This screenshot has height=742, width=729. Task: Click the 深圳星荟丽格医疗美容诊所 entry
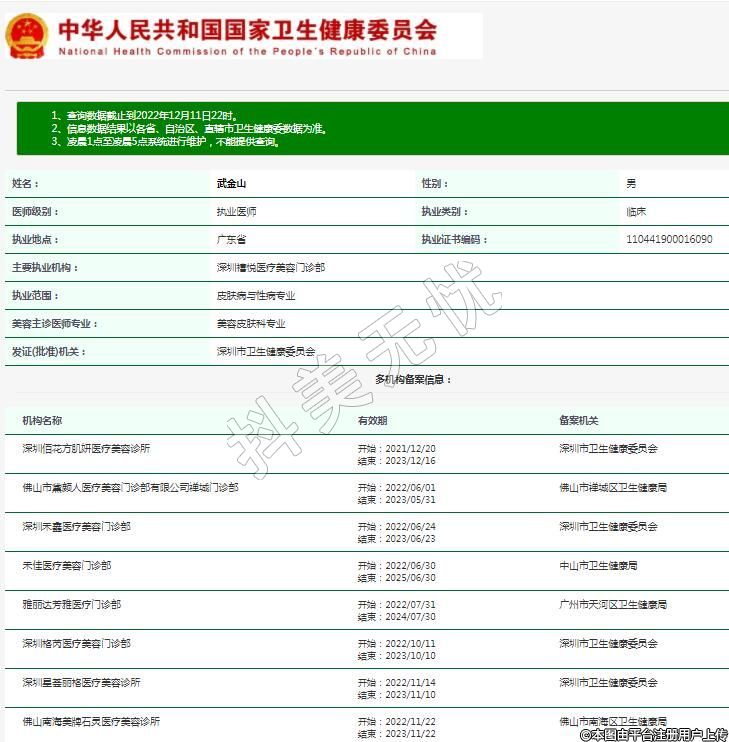81,682
